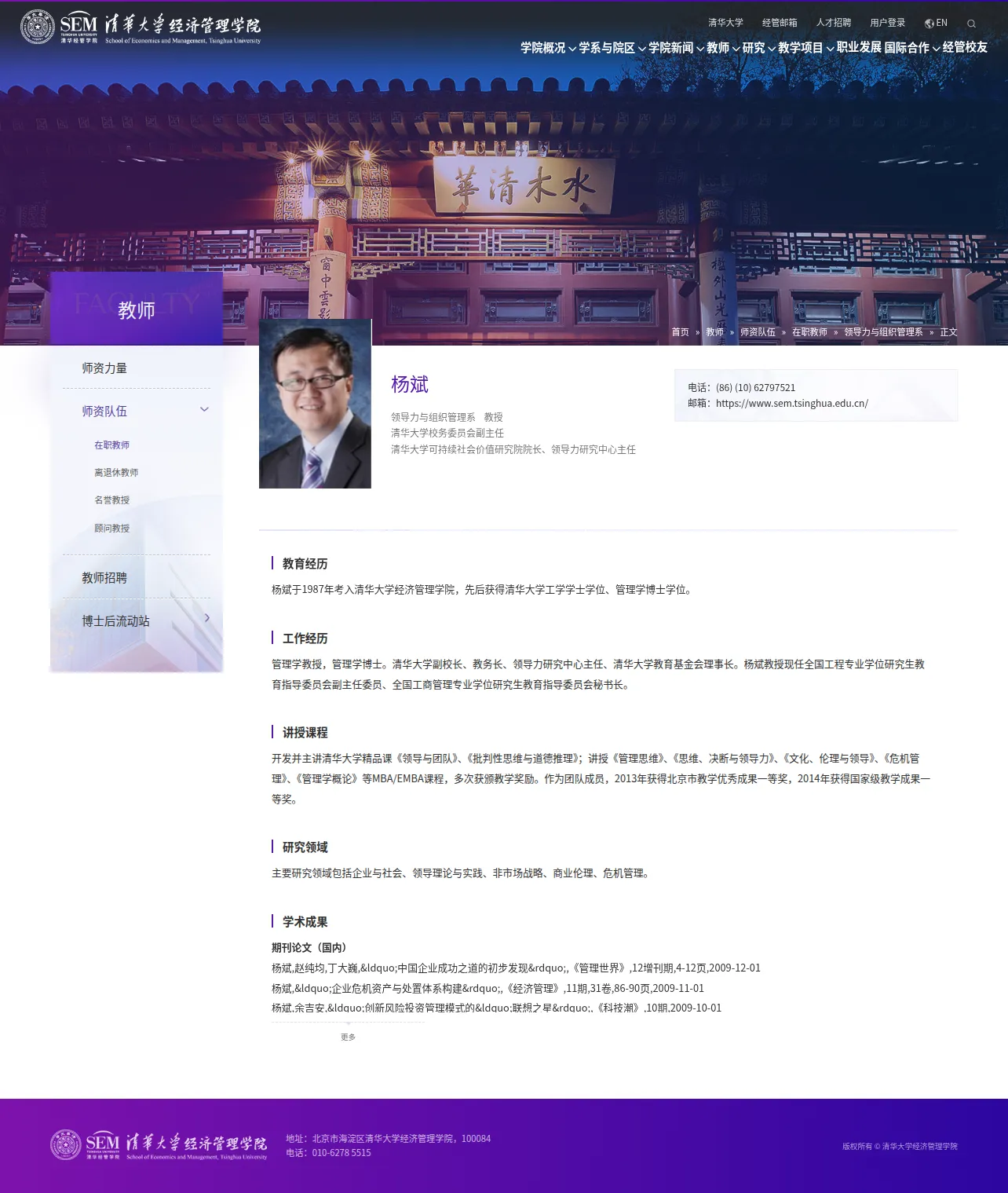Collapse the 师资队伍 sidebar chevron
Viewport: 1008px width, 1193px height.
[x=204, y=409]
